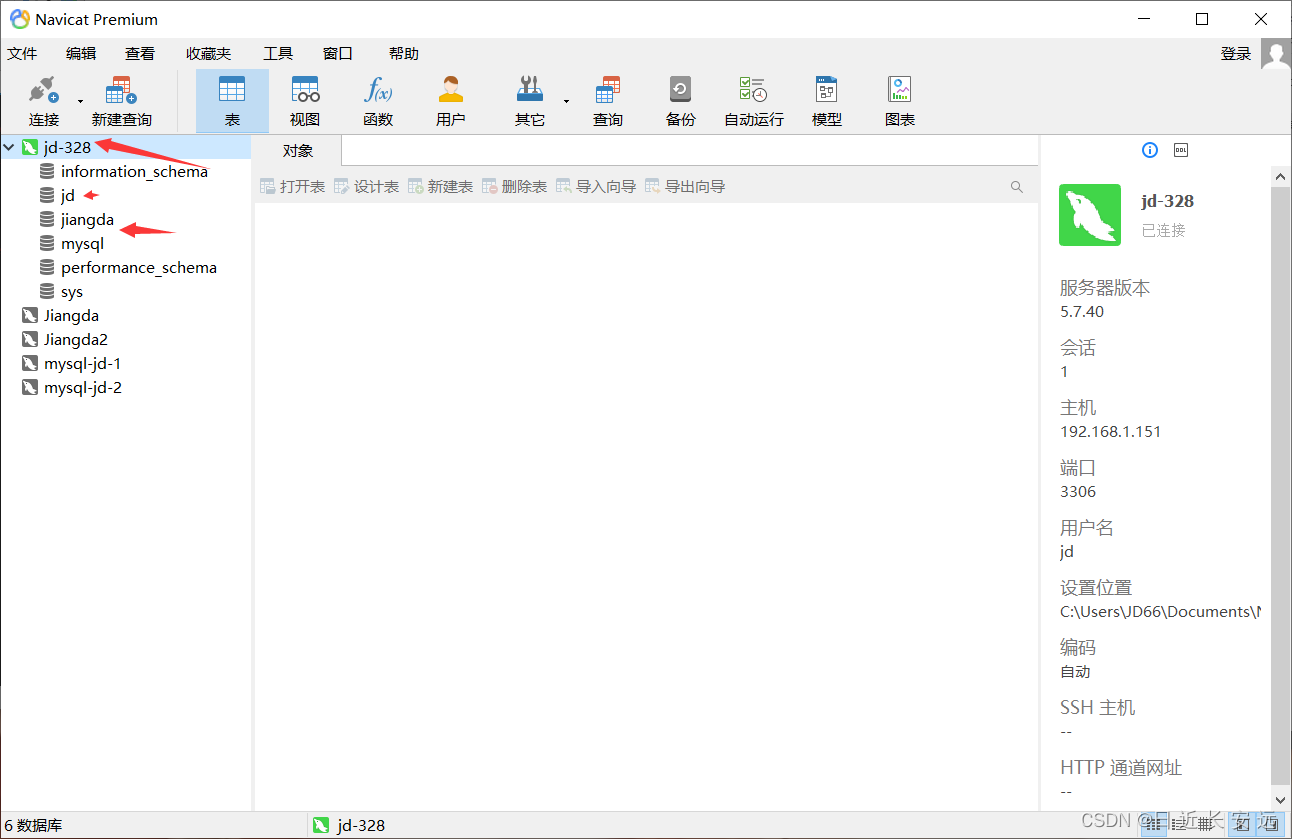1292x839 pixels.
Task: Select the jiangda database
Action: (87, 220)
